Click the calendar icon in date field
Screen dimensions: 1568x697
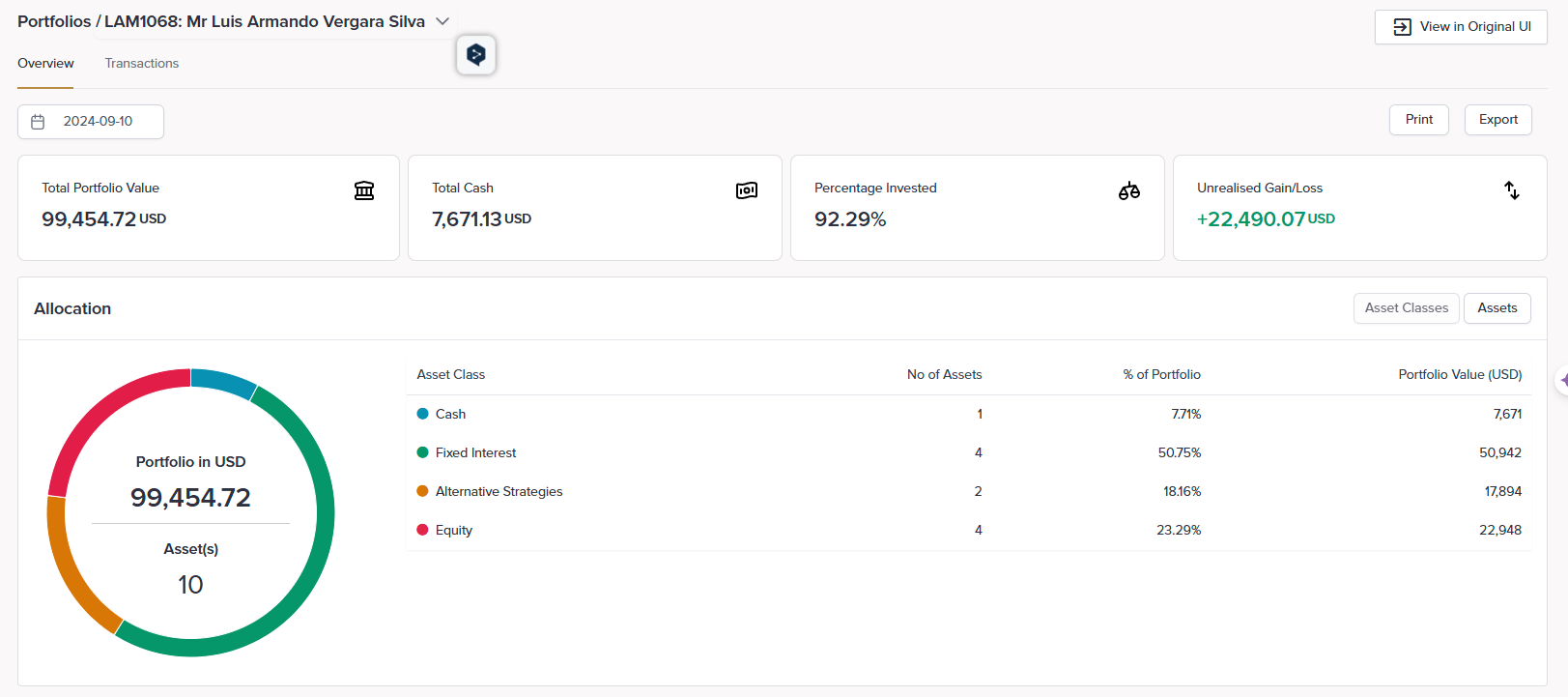(39, 122)
